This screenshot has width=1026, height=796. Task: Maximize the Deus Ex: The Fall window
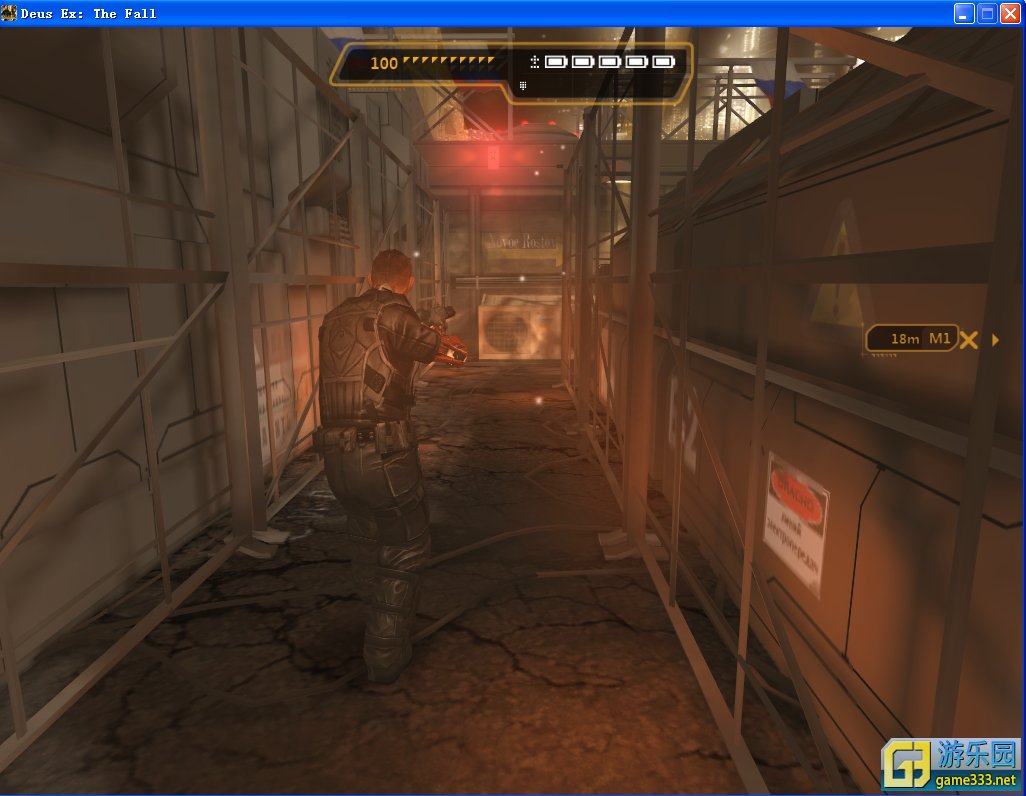tap(987, 13)
